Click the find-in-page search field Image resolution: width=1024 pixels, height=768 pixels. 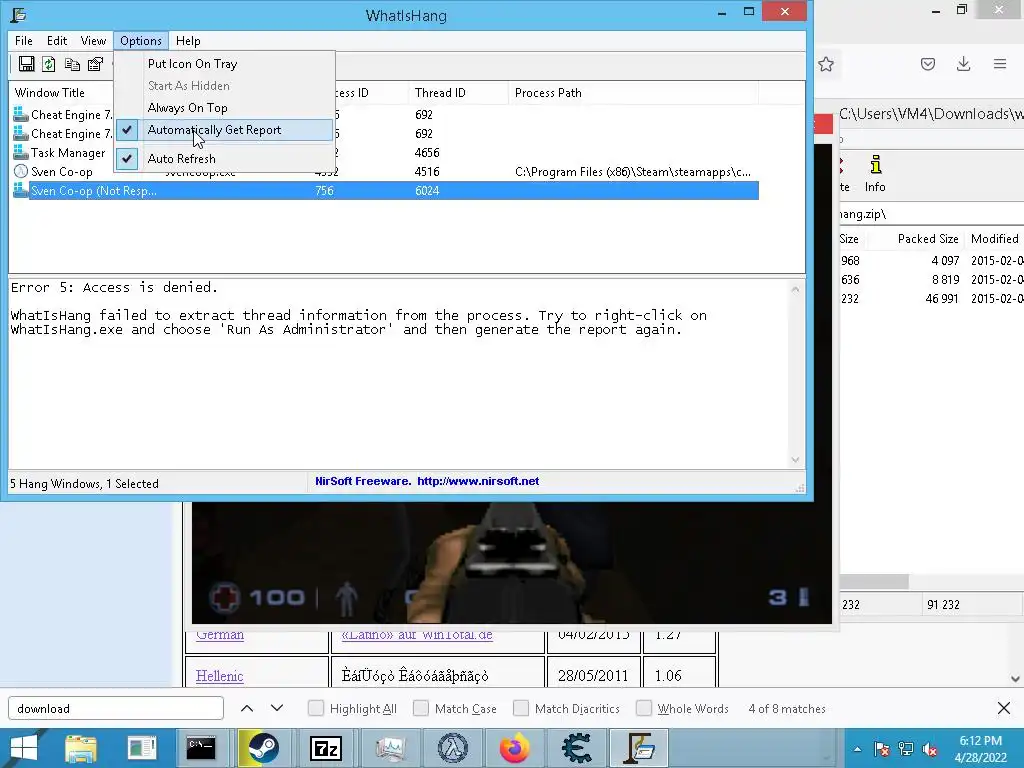116,708
